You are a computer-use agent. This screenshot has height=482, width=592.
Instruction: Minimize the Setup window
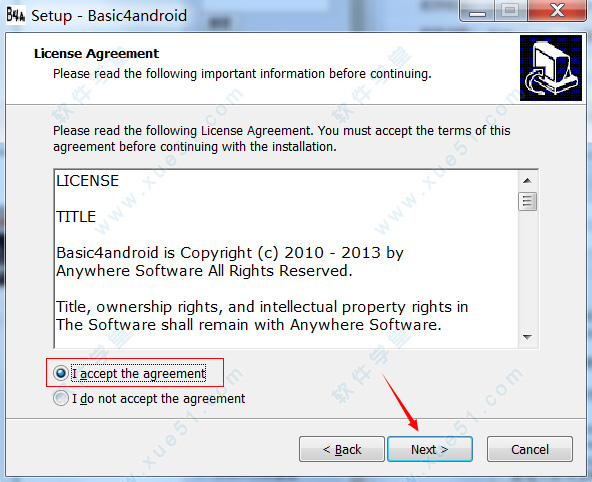(x=477, y=11)
